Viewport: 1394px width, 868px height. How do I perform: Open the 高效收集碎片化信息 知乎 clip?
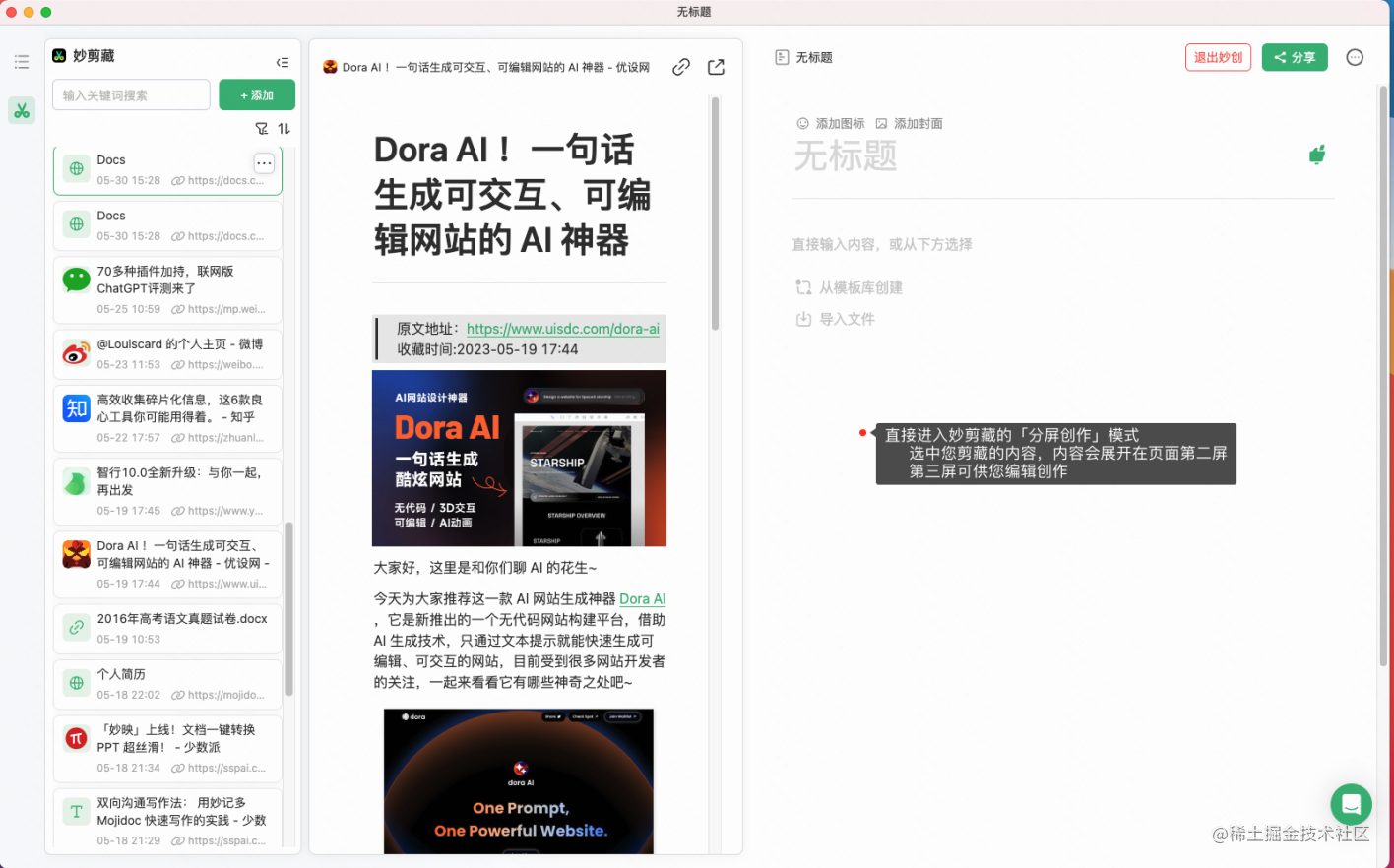(x=167, y=418)
